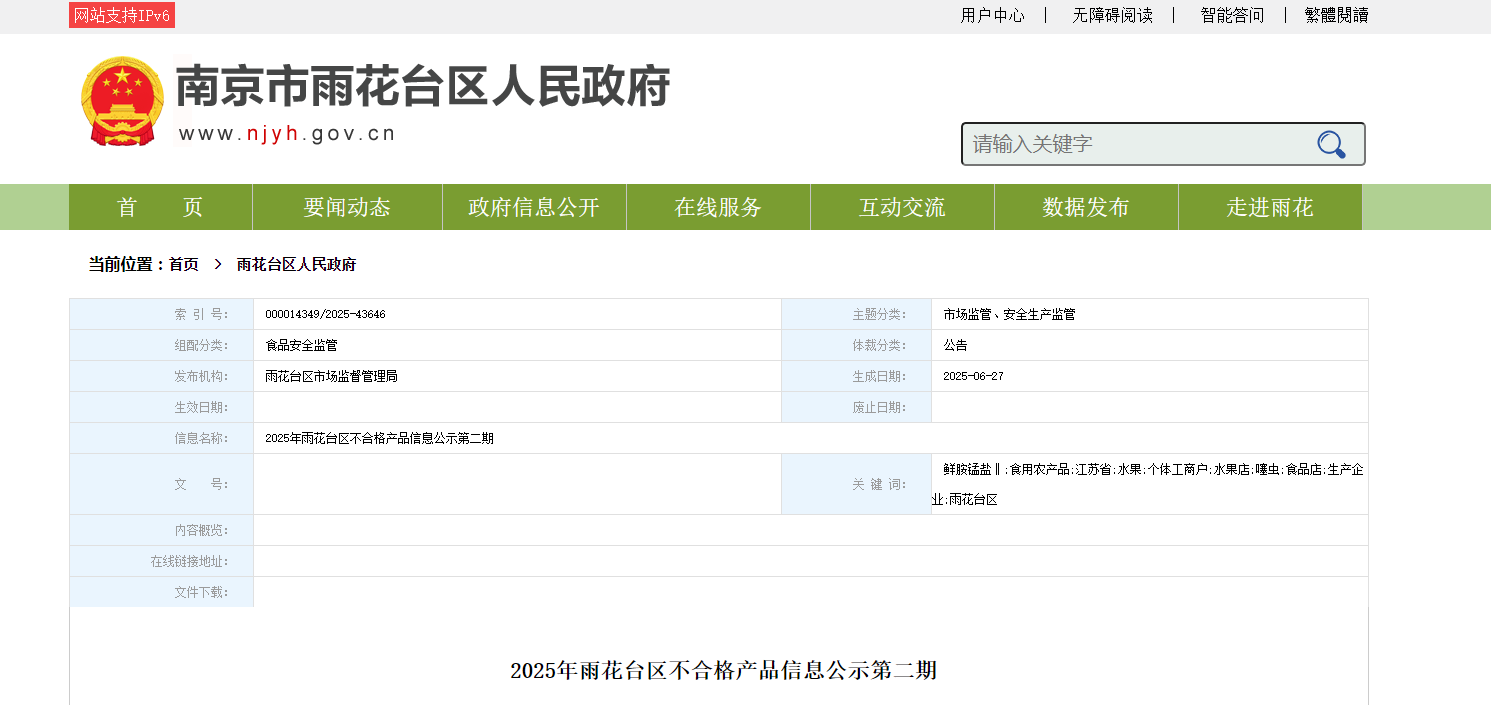Click the index number 000014349/2025-43646
The image size is (1491, 705).
325,314
